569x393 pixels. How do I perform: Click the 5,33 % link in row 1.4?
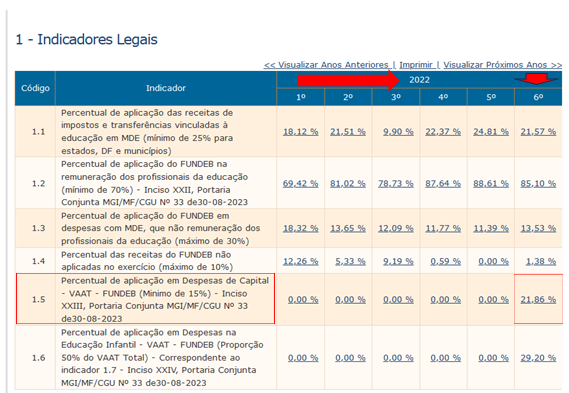click(x=350, y=261)
